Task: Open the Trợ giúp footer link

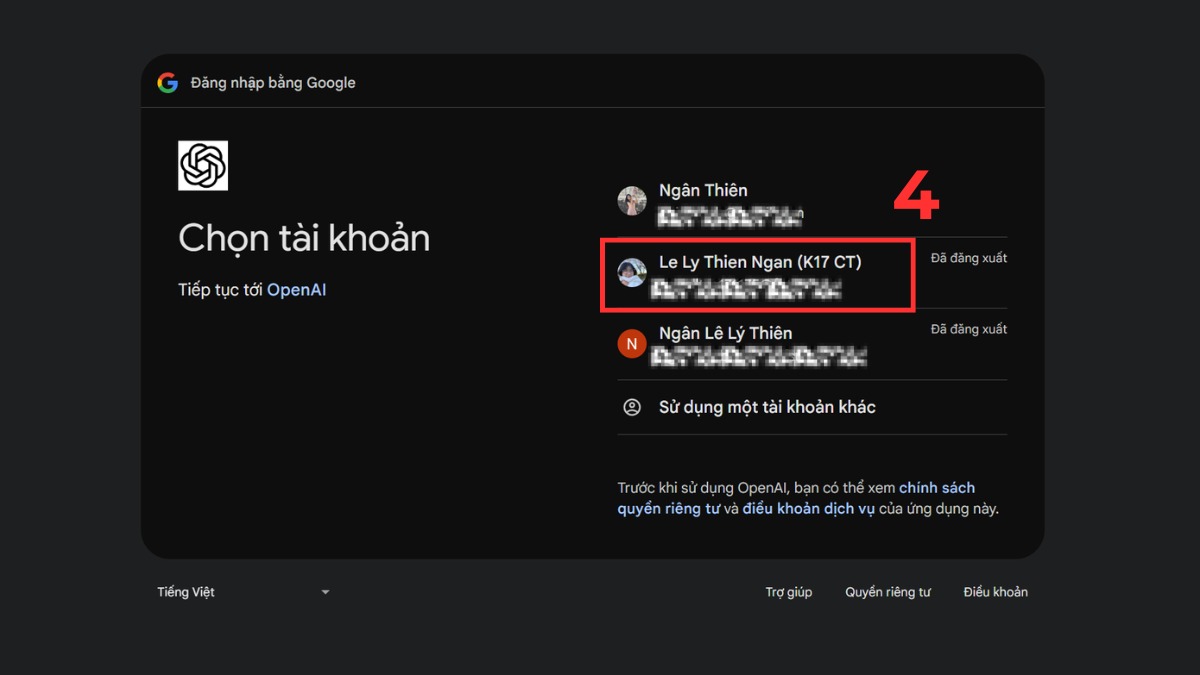Action: [789, 592]
